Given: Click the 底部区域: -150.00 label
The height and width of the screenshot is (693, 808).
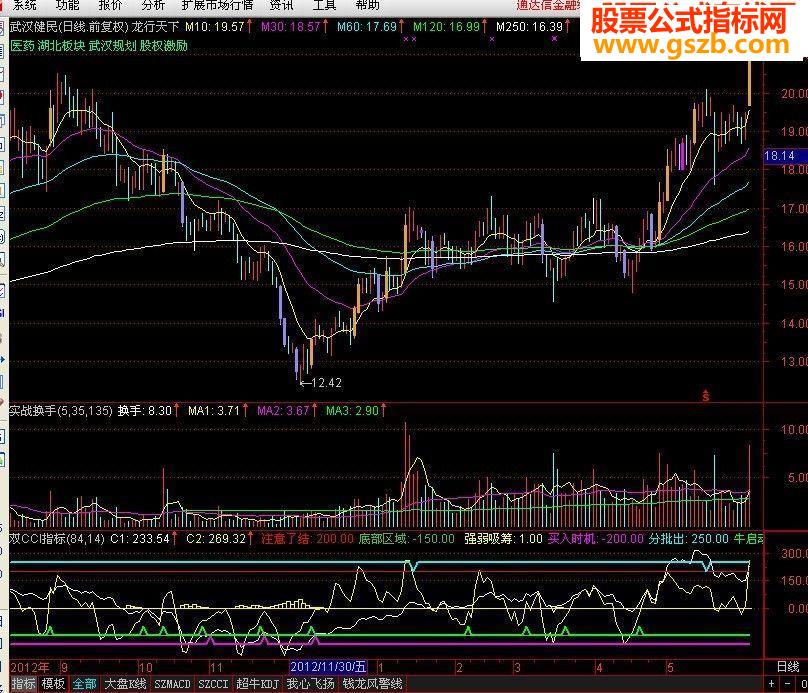Looking at the screenshot, I should (407, 538).
